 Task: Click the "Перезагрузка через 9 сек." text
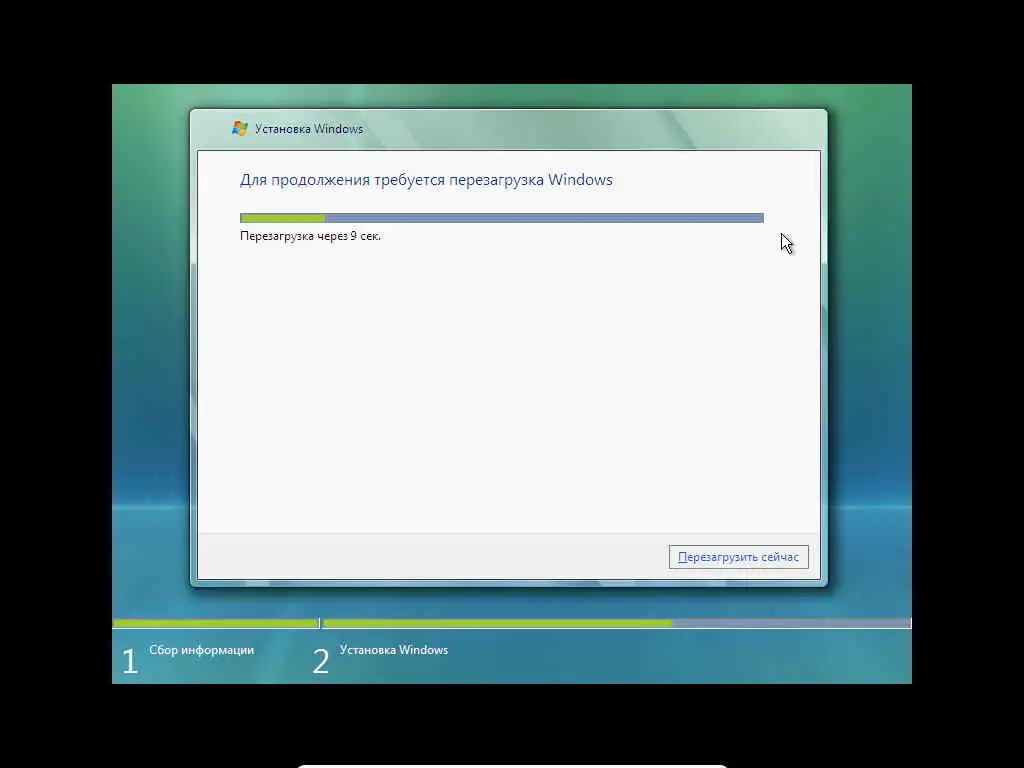310,236
